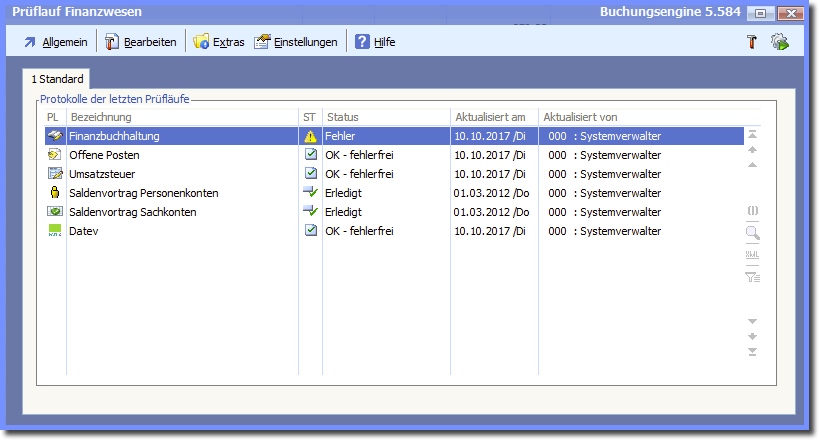Click the yellow warning icon for Finanzbuchhaltung
This screenshot has height=440, width=819.
point(310,136)
